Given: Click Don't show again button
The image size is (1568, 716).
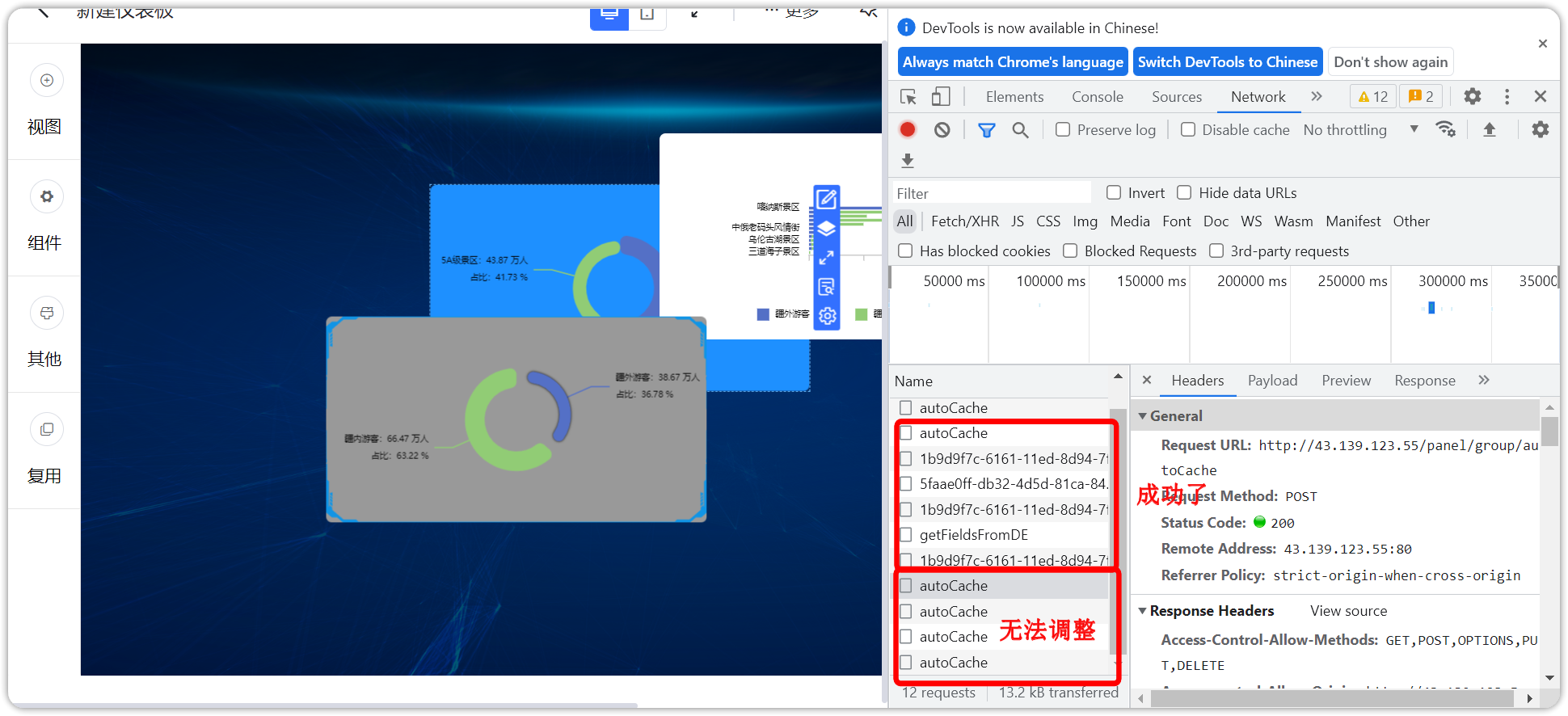Looking at the screenshot, I should [x=1390, y=62].
